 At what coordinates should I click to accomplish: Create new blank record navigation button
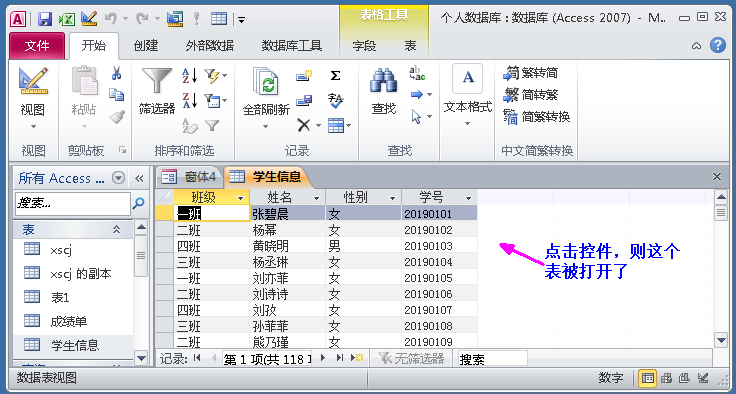coord(357,358)
